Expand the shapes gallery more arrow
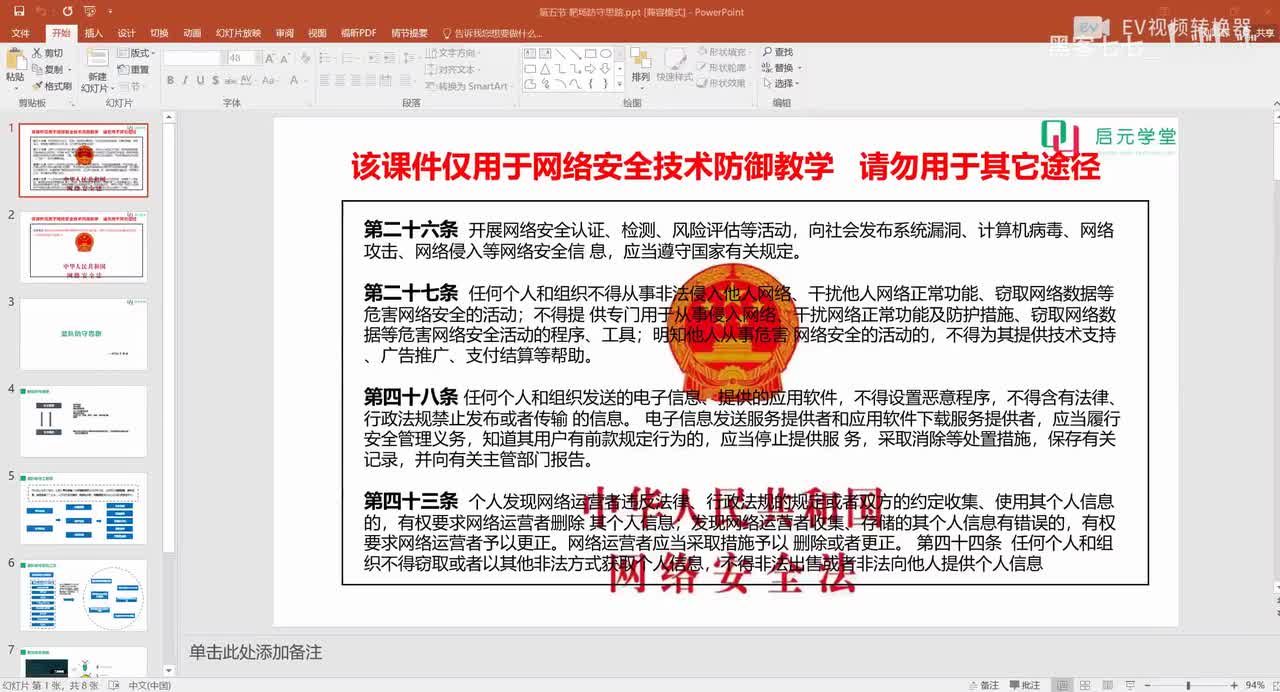 618,84
